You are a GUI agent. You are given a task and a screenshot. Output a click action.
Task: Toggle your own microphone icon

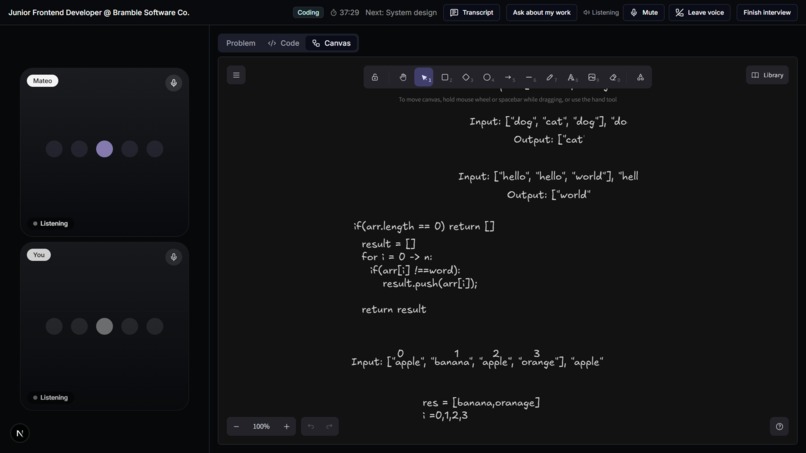(x=174, y=257)
